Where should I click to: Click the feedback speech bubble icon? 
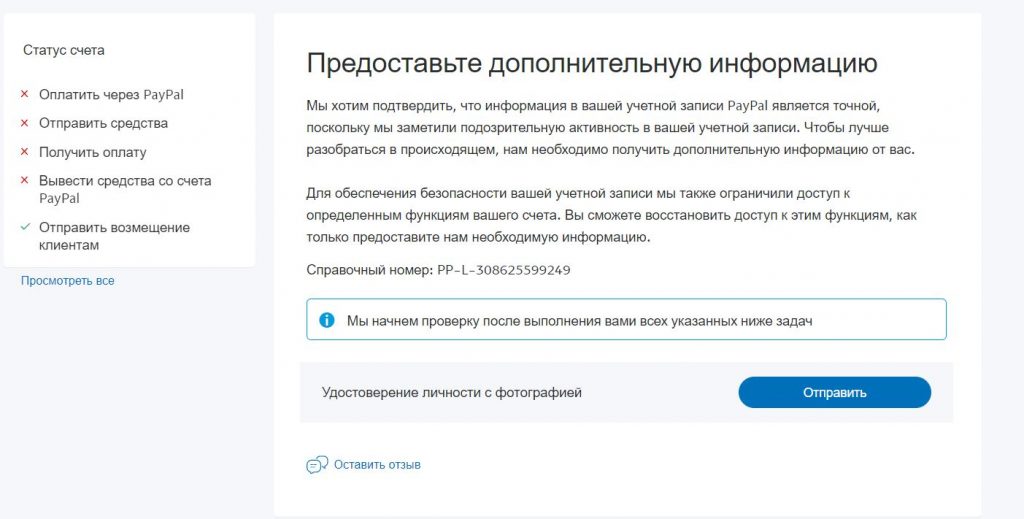pyautogui.click(x=317, y=465)
